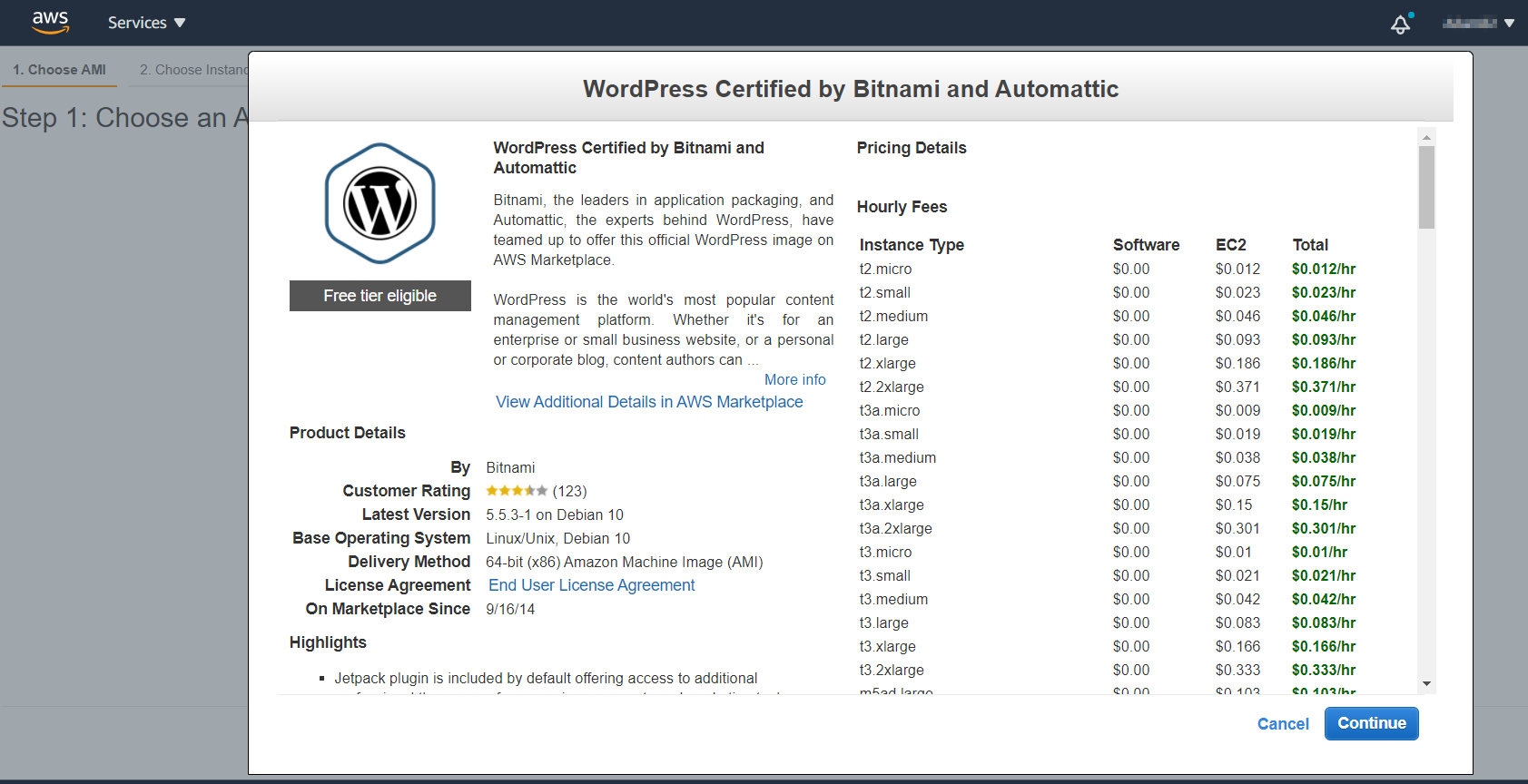Select the t2.small instance type text

click(884, 292)
